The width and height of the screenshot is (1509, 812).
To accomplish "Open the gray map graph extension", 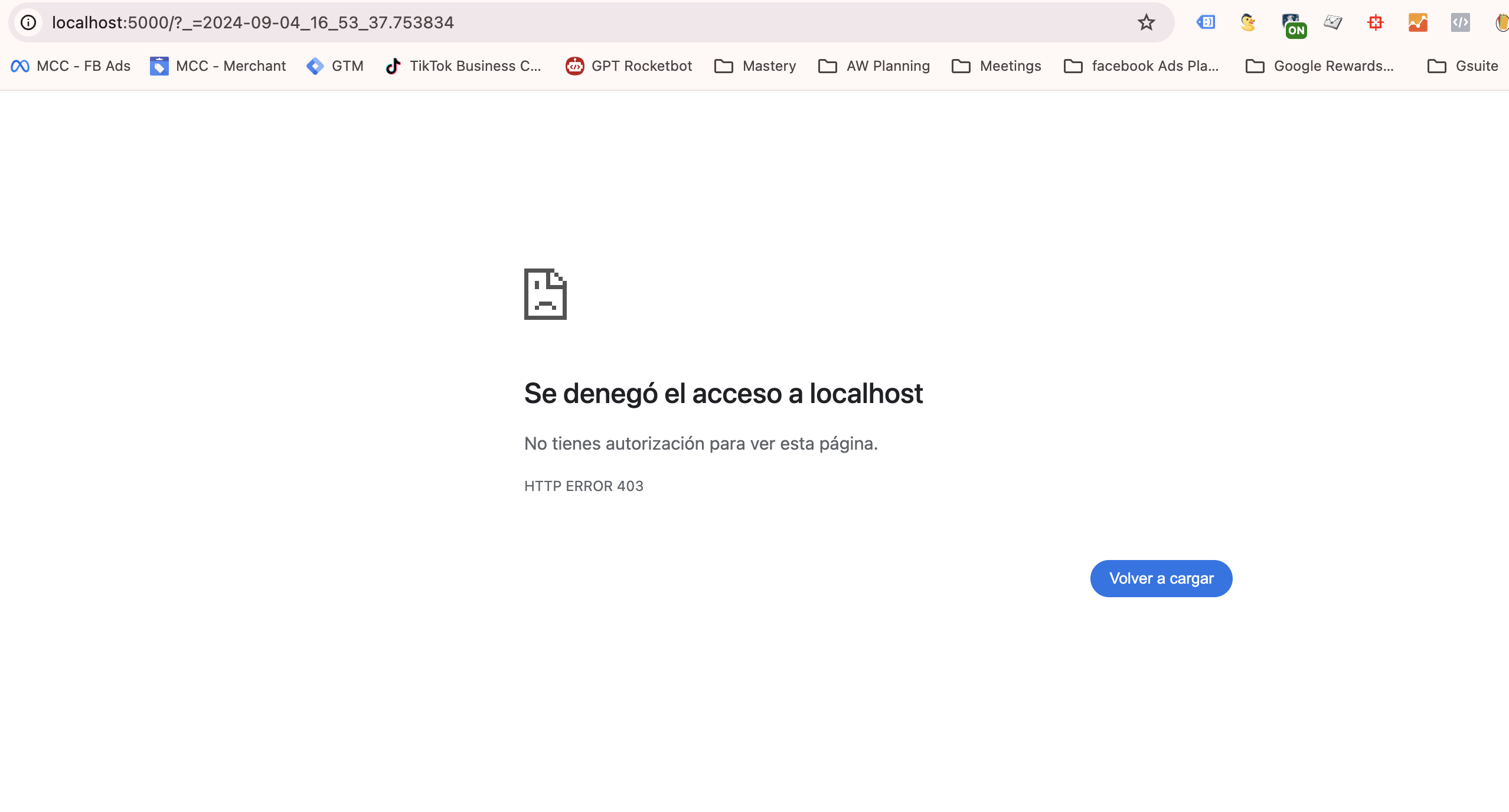I will pyautogui.click(x=1333, y=22).
